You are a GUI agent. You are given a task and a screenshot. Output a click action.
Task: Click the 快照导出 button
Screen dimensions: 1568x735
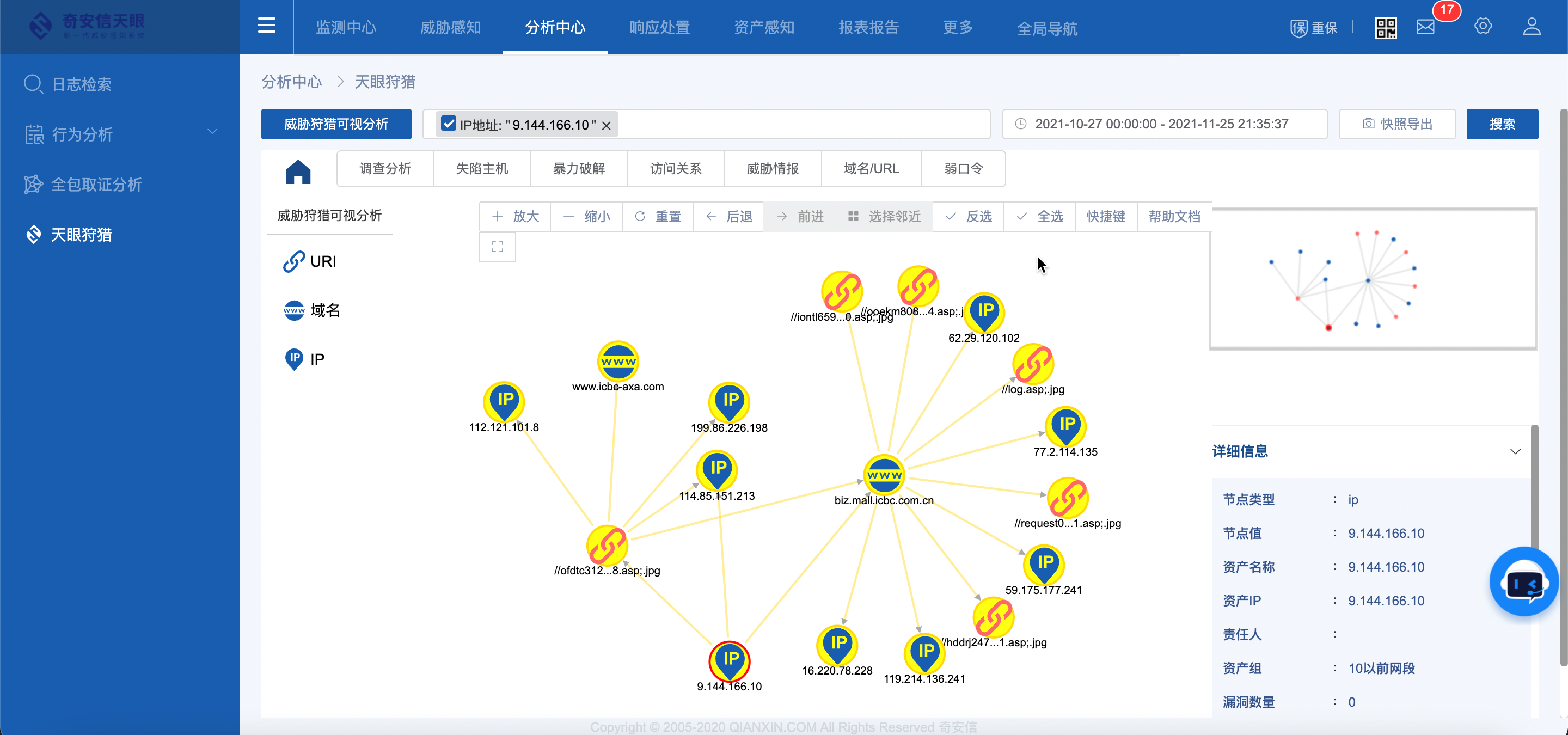(1398, 124)
